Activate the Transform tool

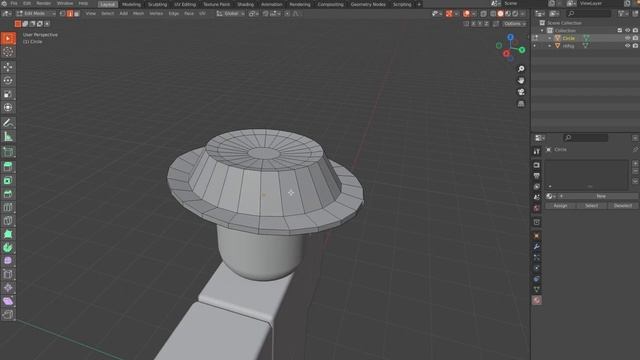click(x=8, y=107)
